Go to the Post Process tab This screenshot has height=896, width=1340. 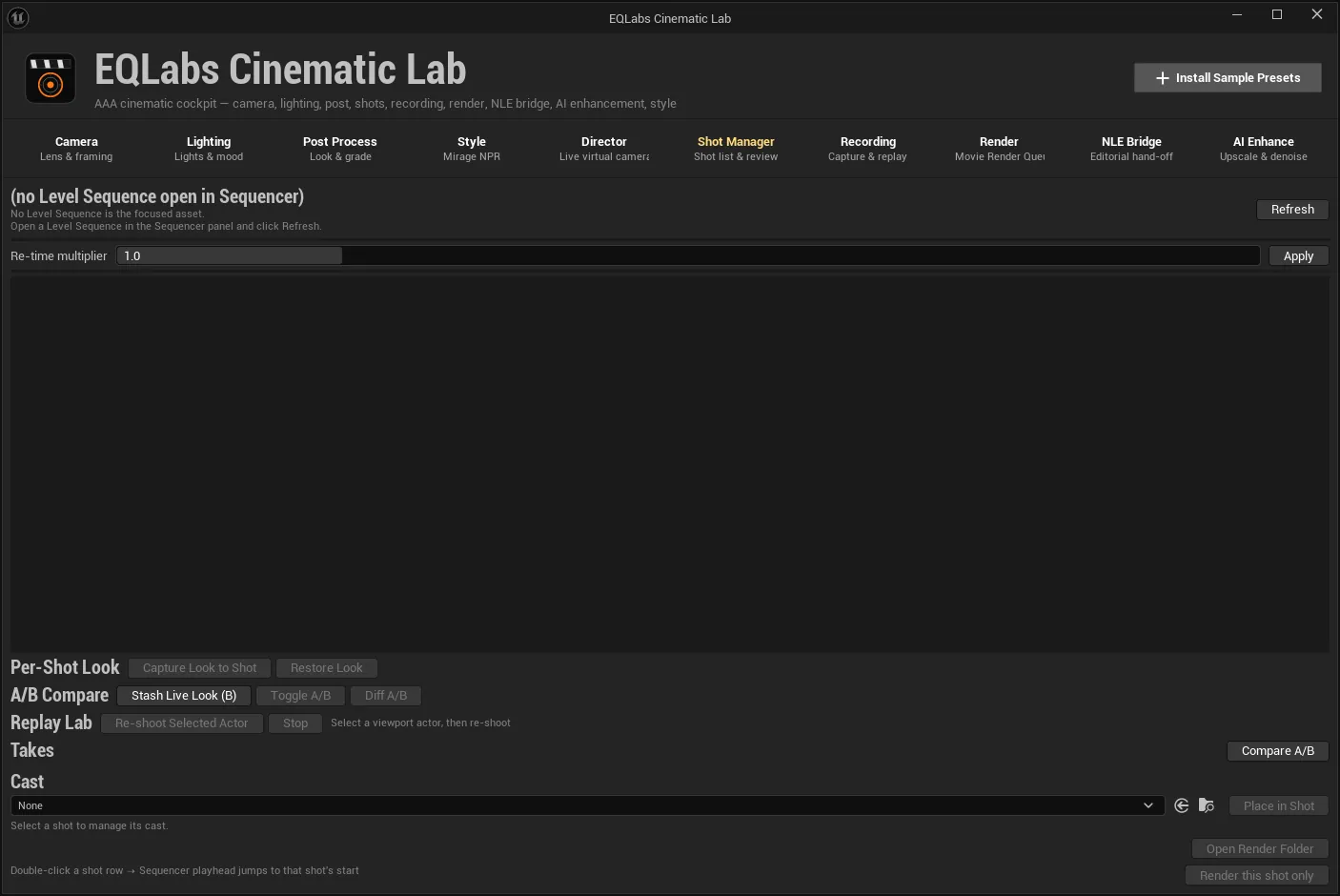coord(340,149)
